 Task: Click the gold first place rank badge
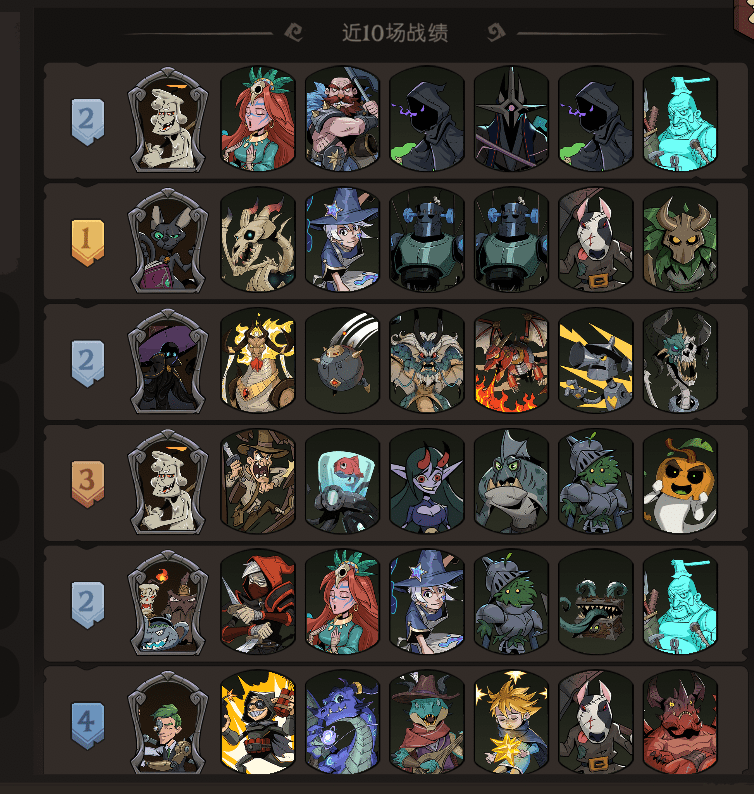pos(88,243)
